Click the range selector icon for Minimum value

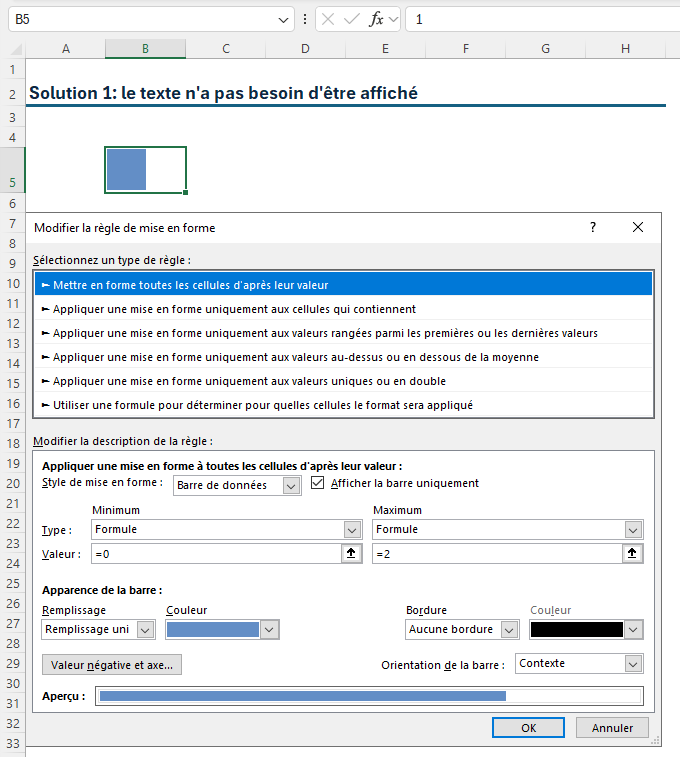pyautogui.click(x=352, y=553)
